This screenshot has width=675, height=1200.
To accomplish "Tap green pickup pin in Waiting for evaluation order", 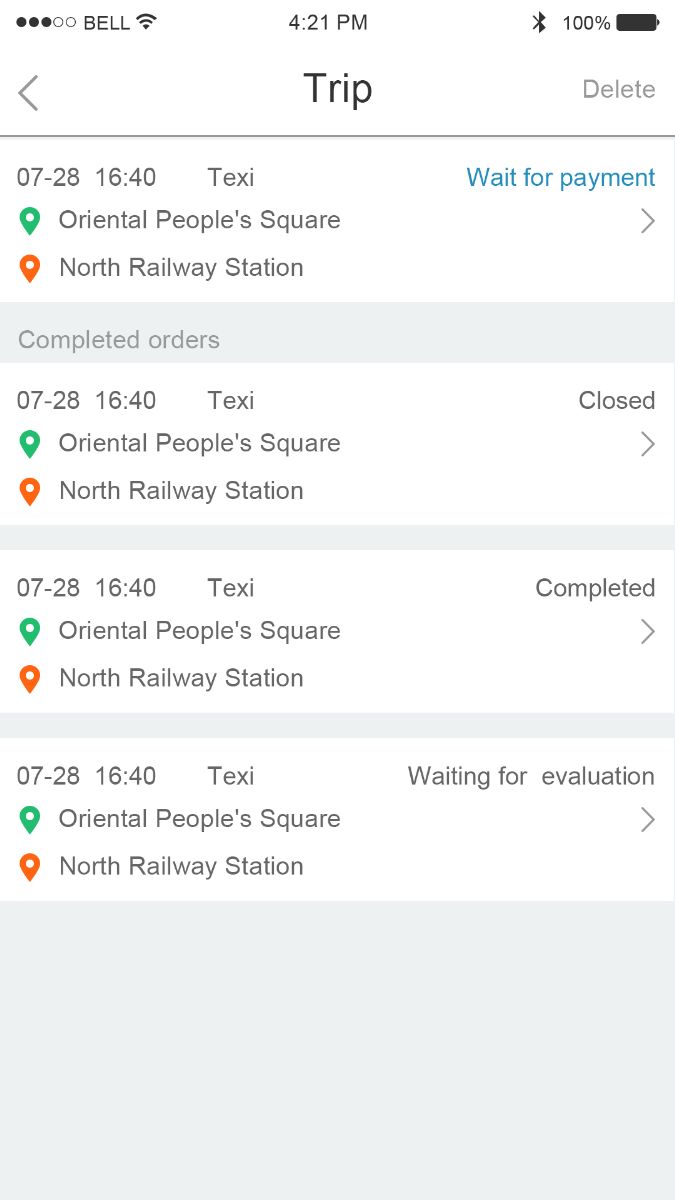I will 30,820.
